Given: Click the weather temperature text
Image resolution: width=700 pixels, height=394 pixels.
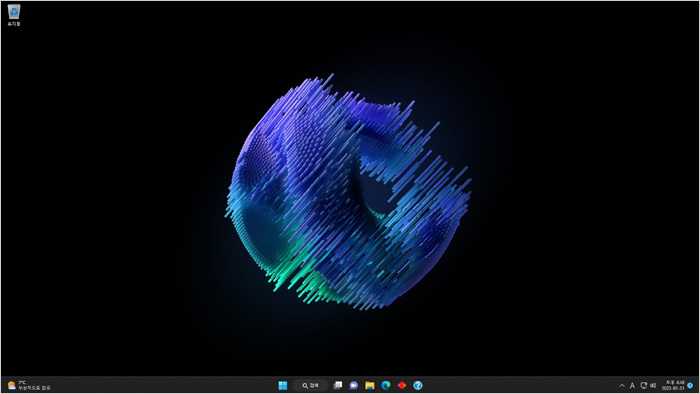Looking at the screenshot, I should tap(22, 383).
